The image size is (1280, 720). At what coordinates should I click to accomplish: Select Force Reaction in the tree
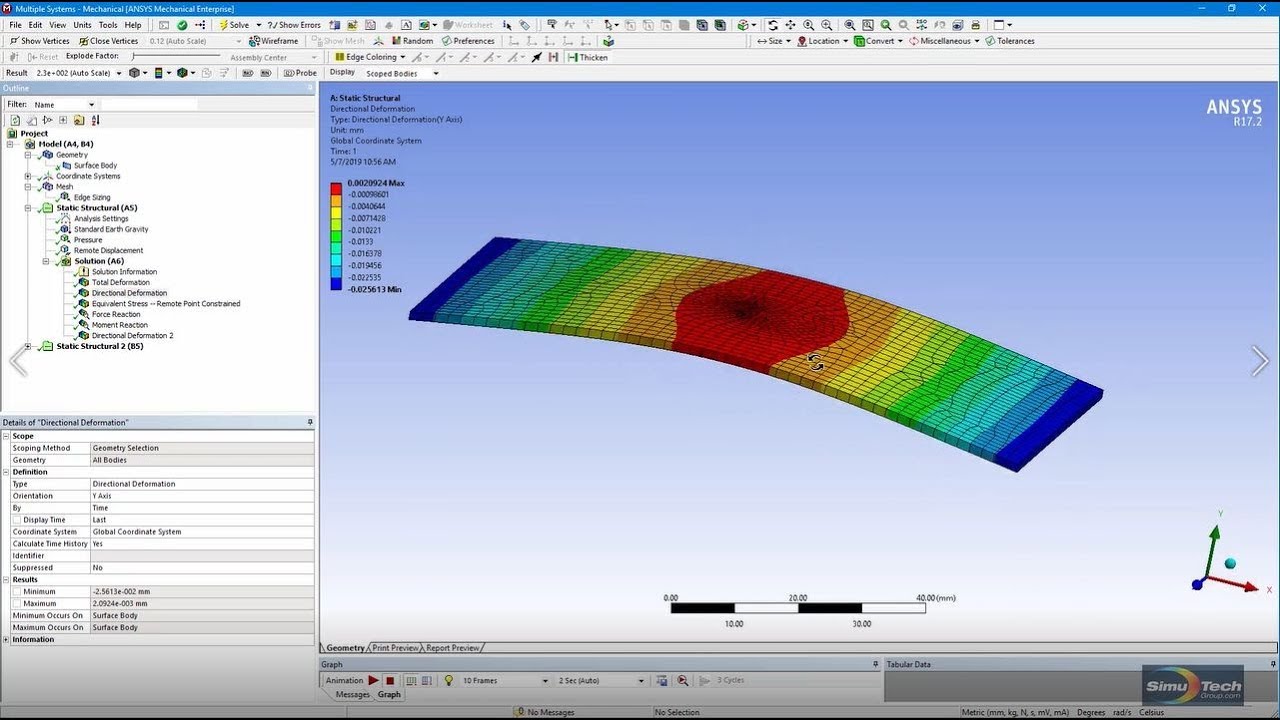[116, 314]
